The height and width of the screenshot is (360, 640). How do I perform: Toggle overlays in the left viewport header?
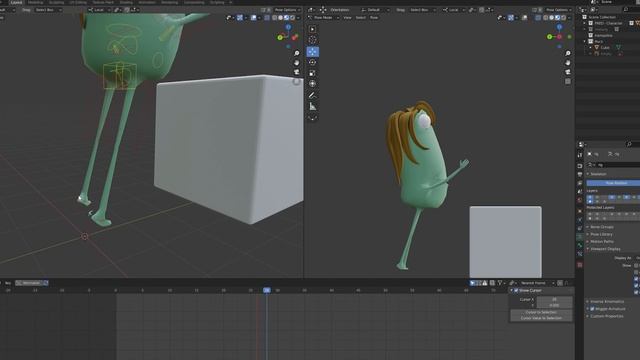click(254, 18)
